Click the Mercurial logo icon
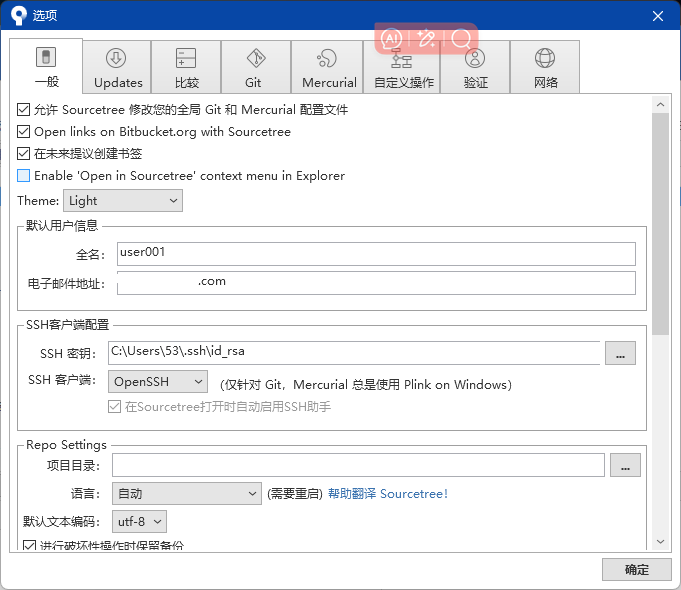Screen dimensions: 681x590 click(x=327, y=58)
